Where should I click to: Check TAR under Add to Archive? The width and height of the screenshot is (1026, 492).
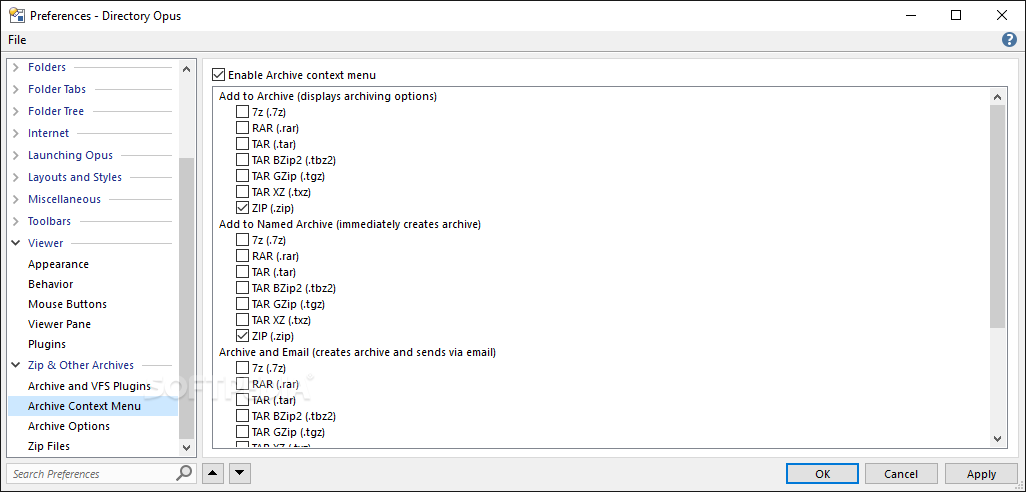pyautogui.click(x=243, y=144)
